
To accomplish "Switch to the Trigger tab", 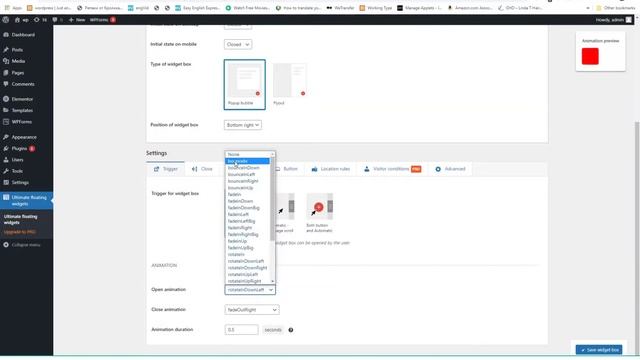I will pyautogui.click(x=165, y=169).
